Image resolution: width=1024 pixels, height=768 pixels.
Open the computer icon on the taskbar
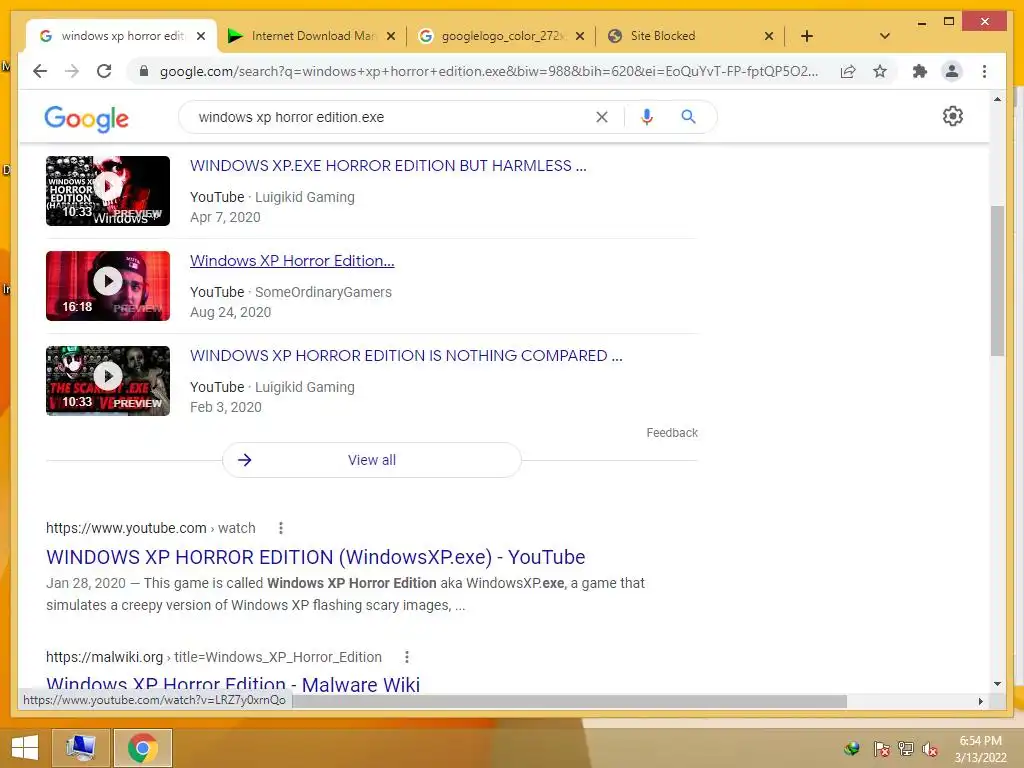(x=80, y=748)
